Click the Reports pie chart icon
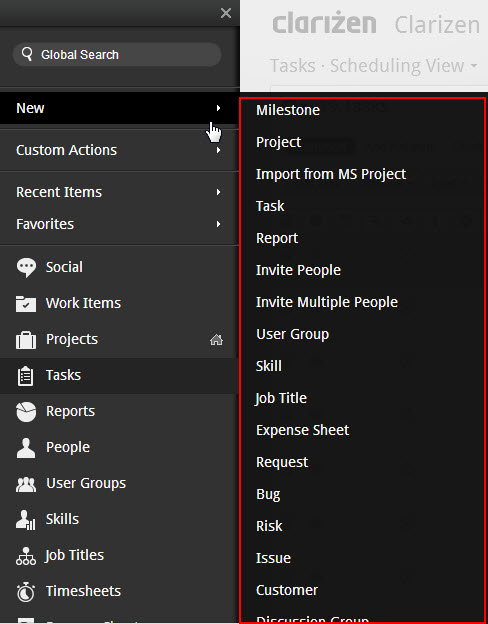Viewport: 488px width, 624px height. 26,411
